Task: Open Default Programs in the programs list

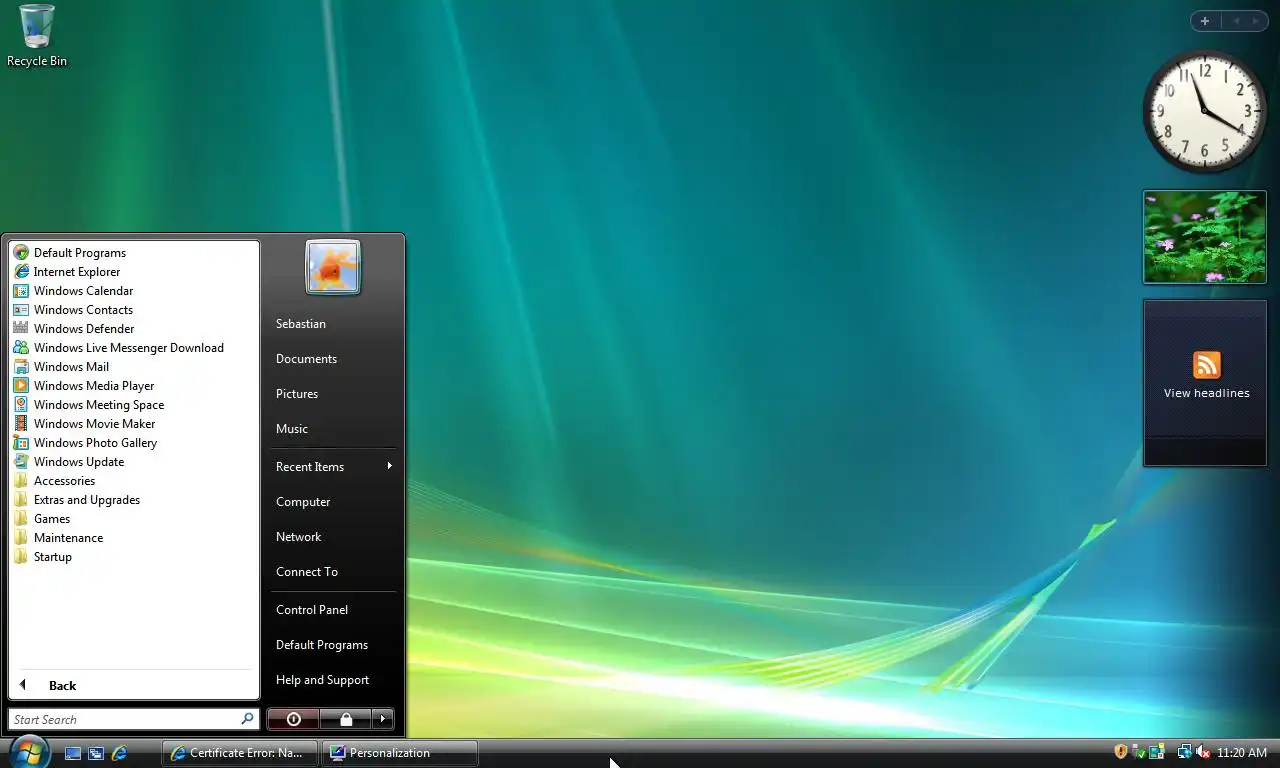Action: [134, 253]
